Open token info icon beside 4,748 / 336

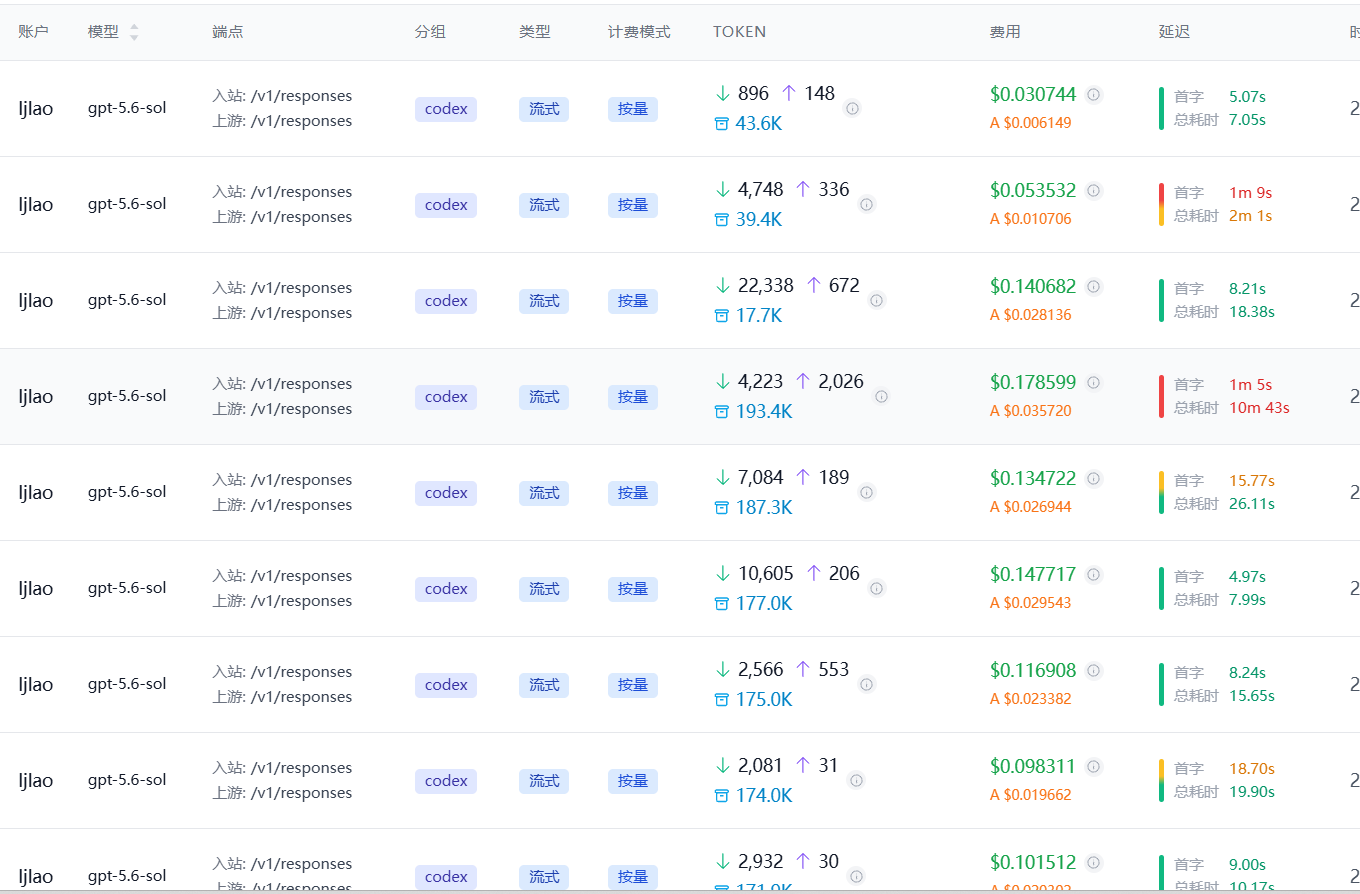coord(866,205)
